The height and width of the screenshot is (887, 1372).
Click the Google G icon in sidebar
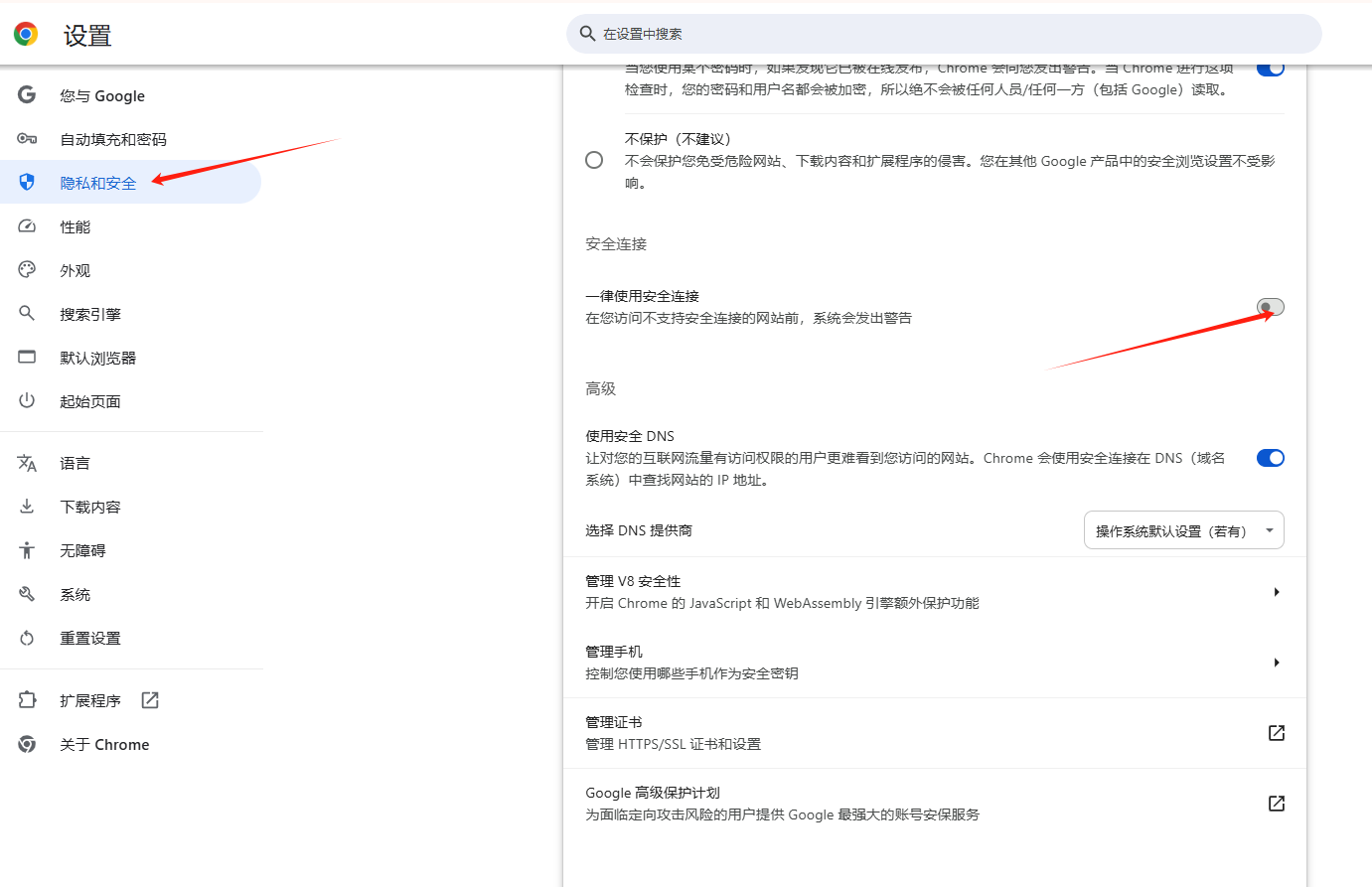pyautogui.click(x=27, y=95)
